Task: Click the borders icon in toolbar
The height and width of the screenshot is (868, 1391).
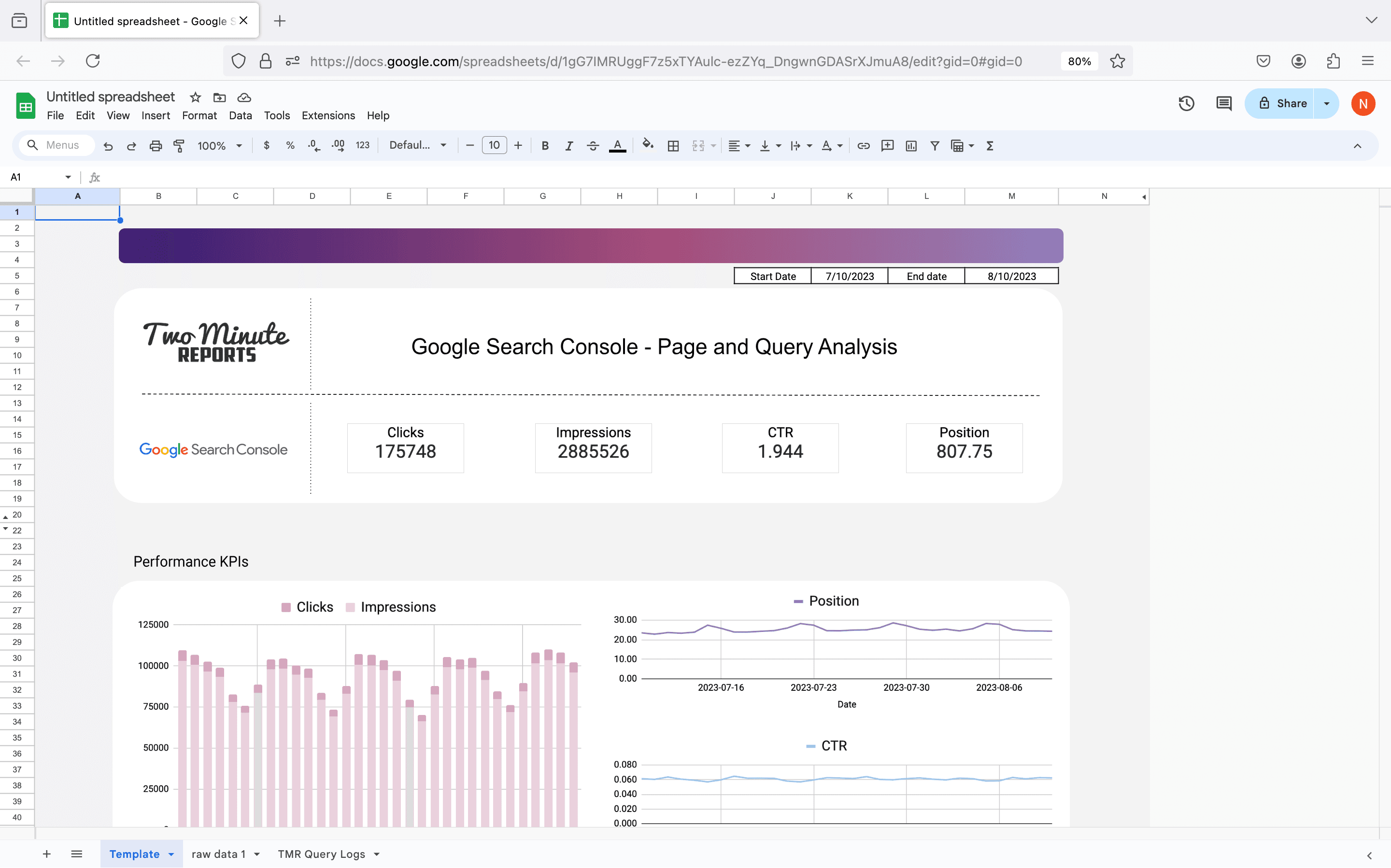Action: [x=673, y=146]
